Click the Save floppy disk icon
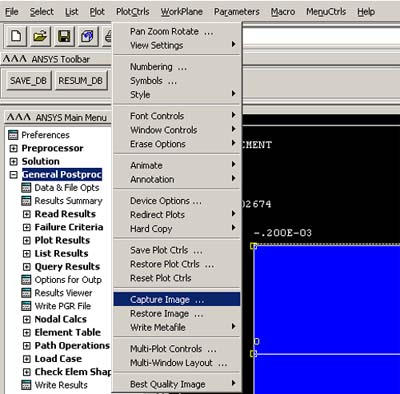400x394 pixels. 64,36
